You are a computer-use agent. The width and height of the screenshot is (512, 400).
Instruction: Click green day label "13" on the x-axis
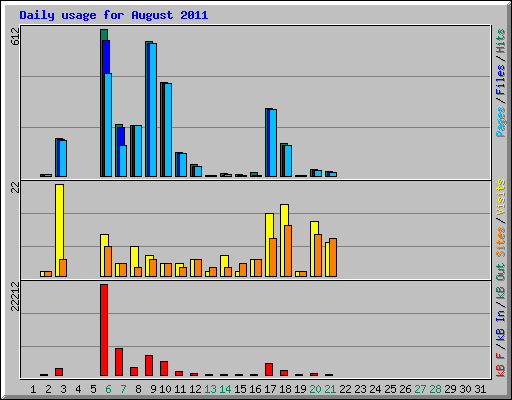pos(210,389)
